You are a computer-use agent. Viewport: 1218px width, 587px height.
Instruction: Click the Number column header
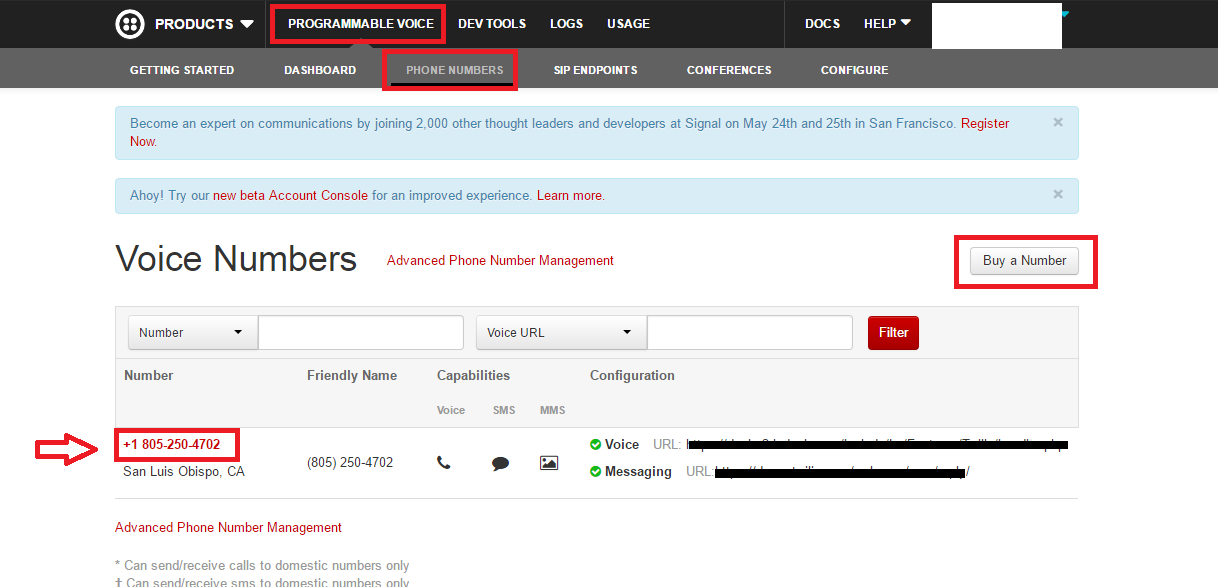[149, 376]
